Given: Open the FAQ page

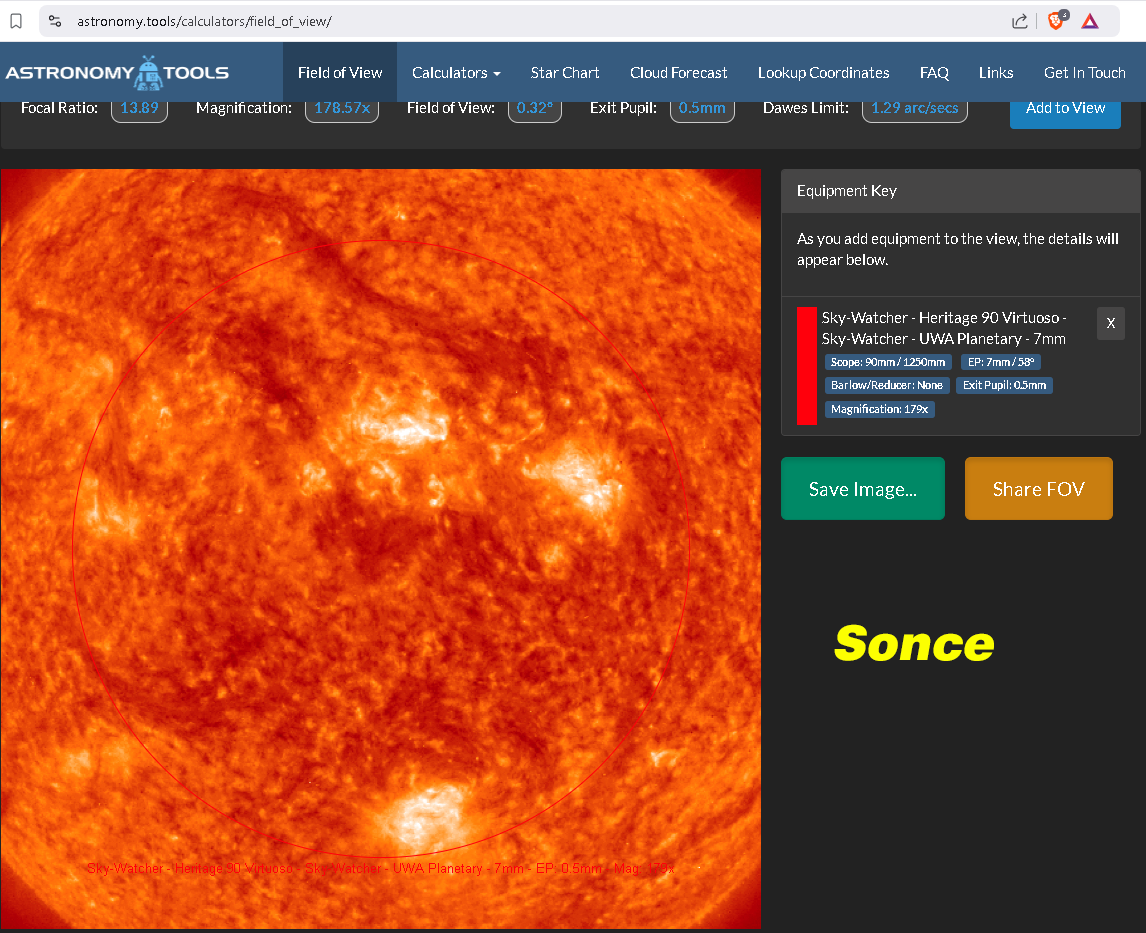Looking at the screenshot, I should 934,72.
